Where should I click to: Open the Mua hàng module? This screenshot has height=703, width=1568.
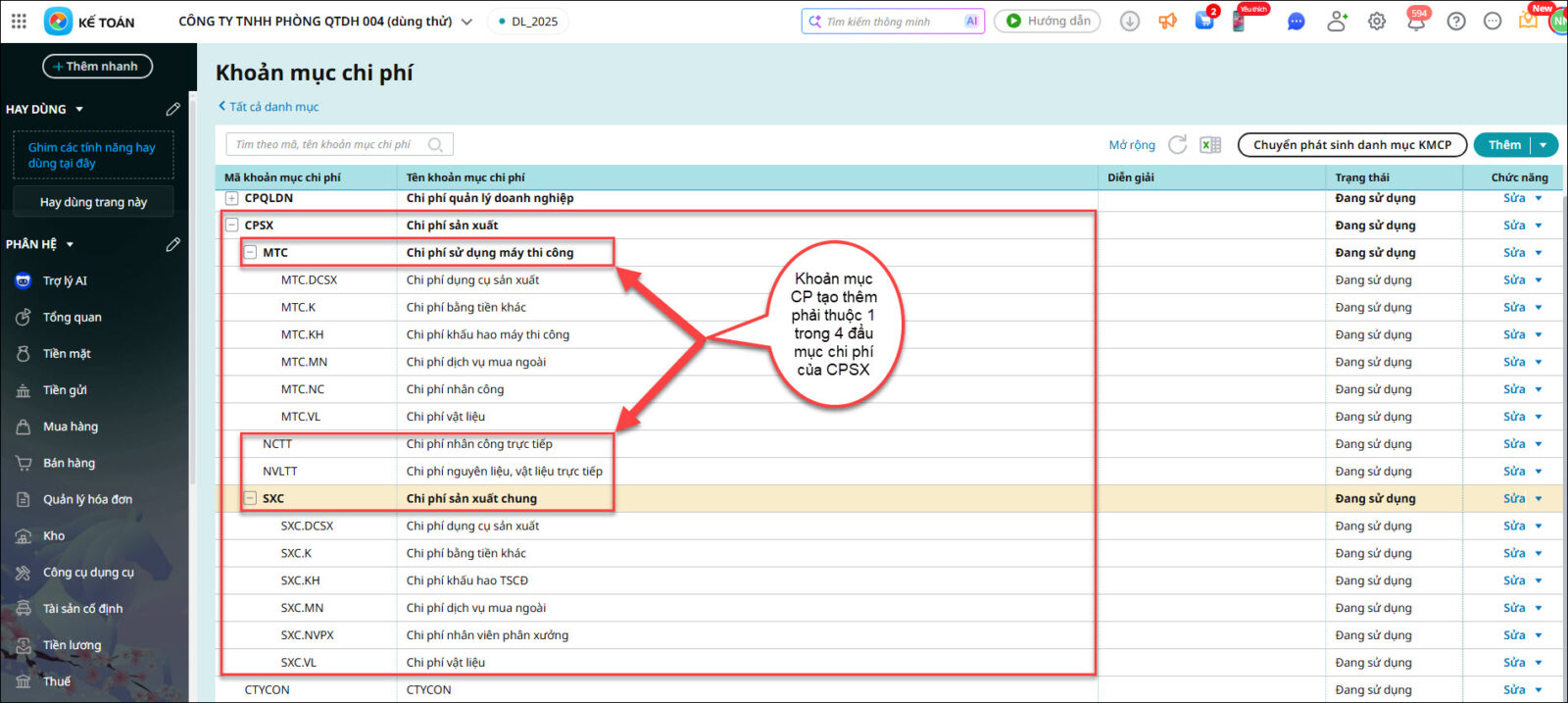click(71, 427)
